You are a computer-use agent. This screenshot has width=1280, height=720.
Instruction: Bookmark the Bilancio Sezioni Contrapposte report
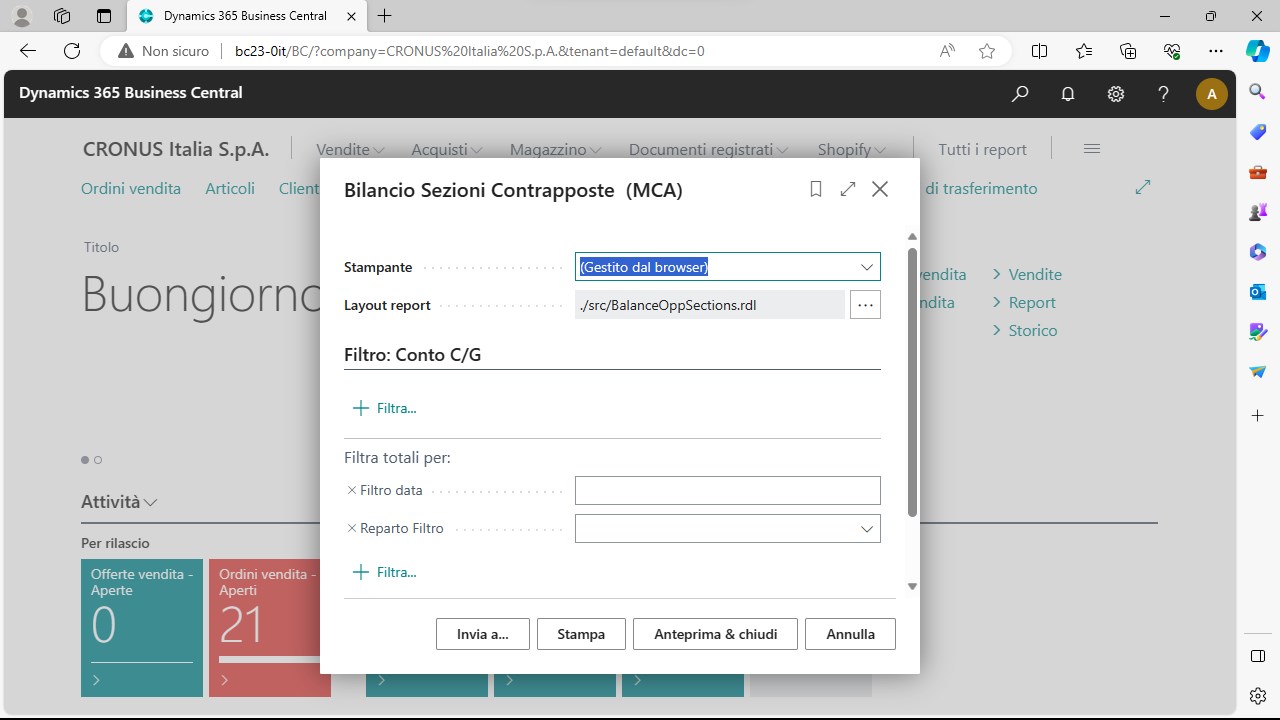tap(816, 189)
